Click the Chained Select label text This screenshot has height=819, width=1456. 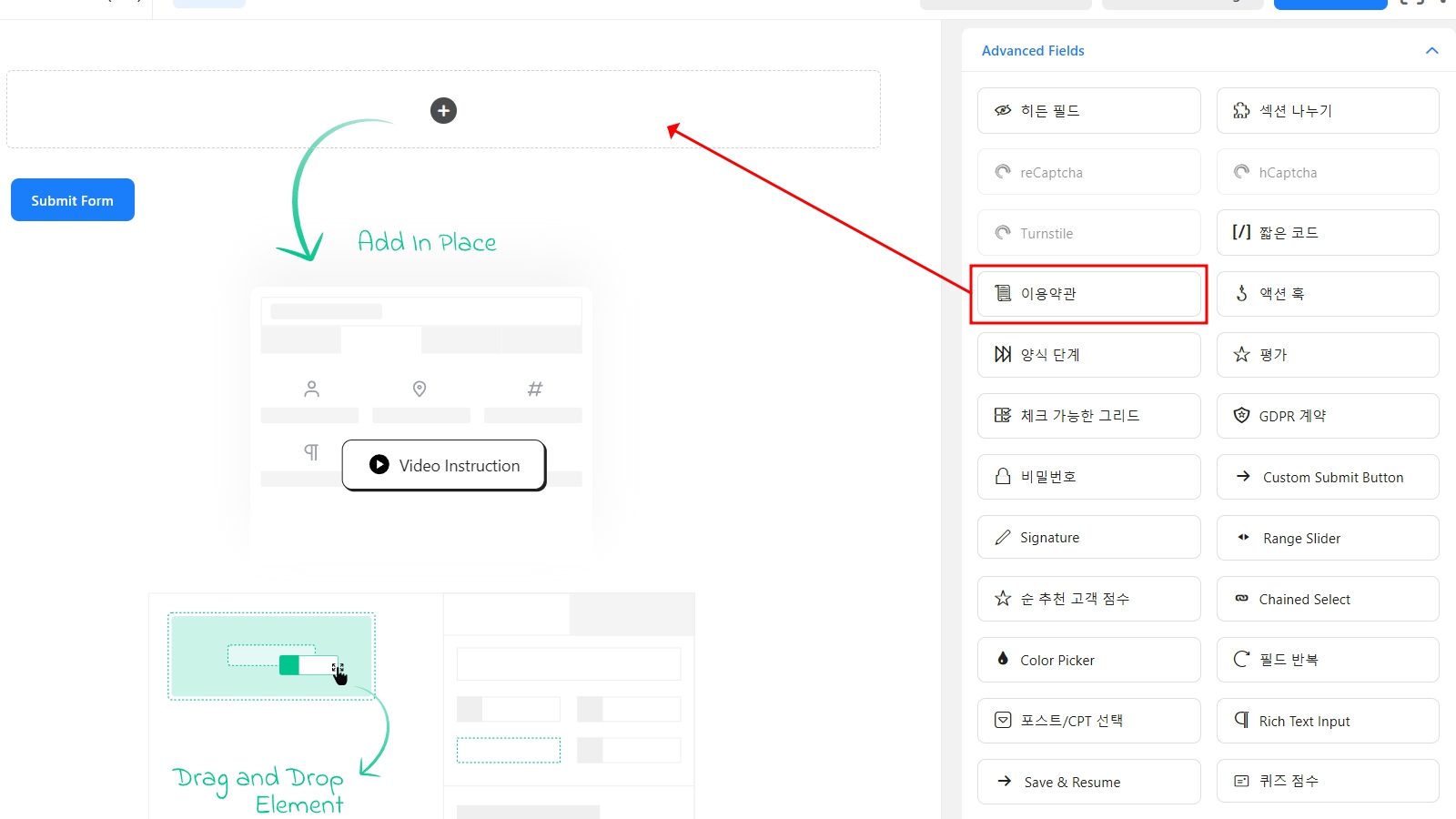pos(1305,599)
